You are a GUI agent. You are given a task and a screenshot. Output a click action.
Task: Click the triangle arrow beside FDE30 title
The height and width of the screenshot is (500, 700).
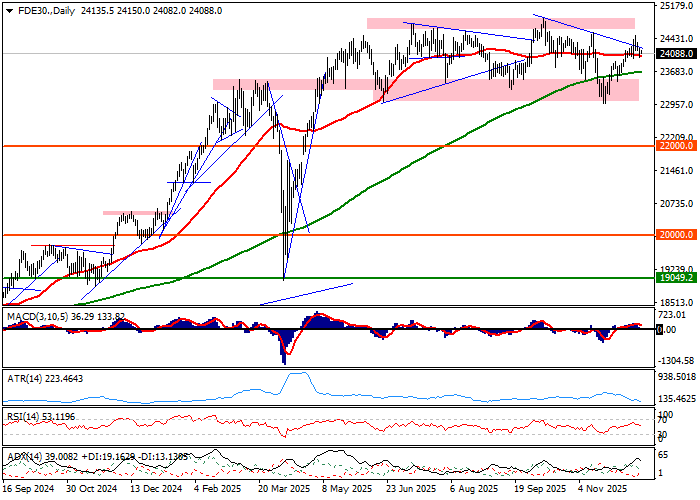7,9
